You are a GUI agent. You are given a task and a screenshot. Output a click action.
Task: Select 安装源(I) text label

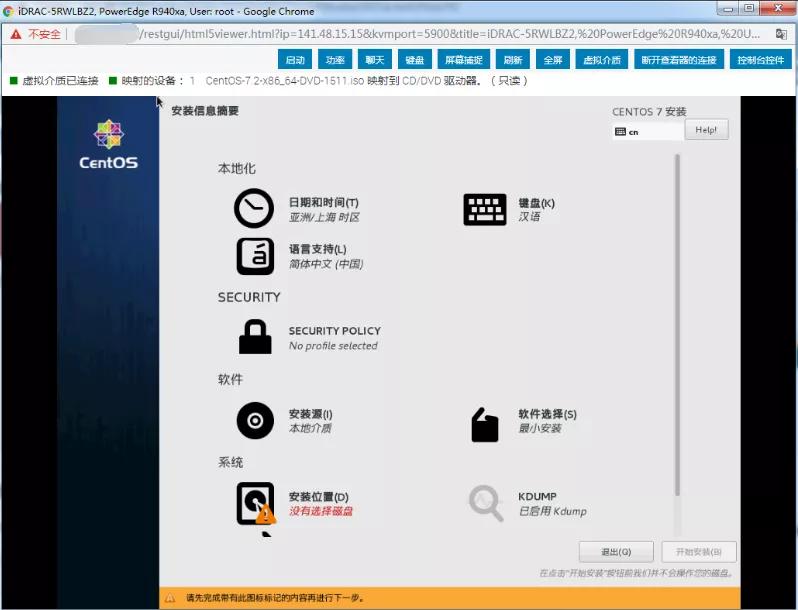(310, 414)
